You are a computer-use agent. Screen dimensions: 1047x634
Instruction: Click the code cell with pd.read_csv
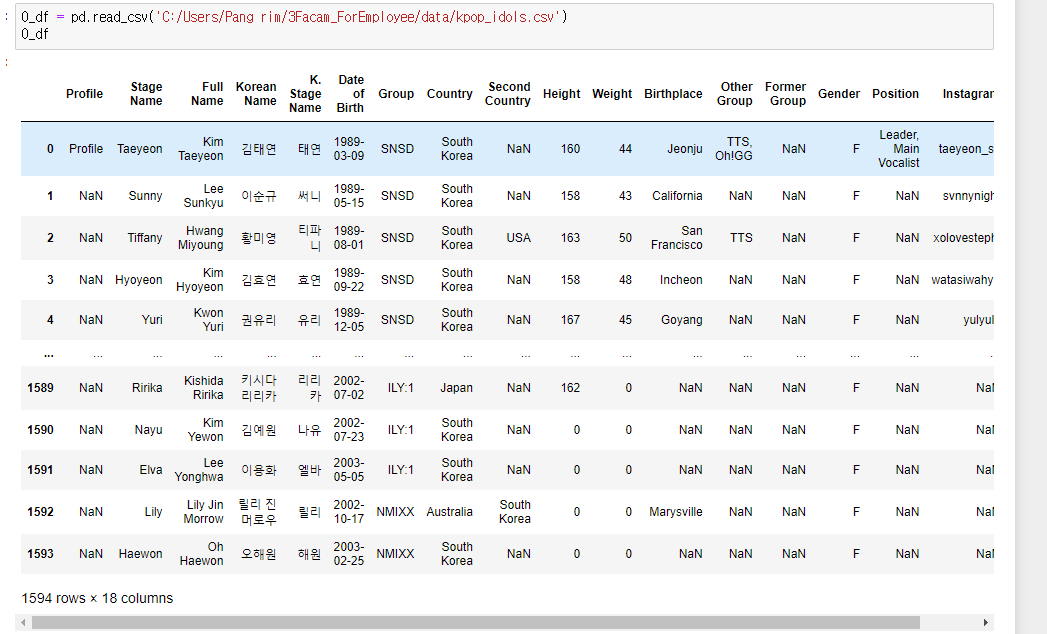point(504,26)
